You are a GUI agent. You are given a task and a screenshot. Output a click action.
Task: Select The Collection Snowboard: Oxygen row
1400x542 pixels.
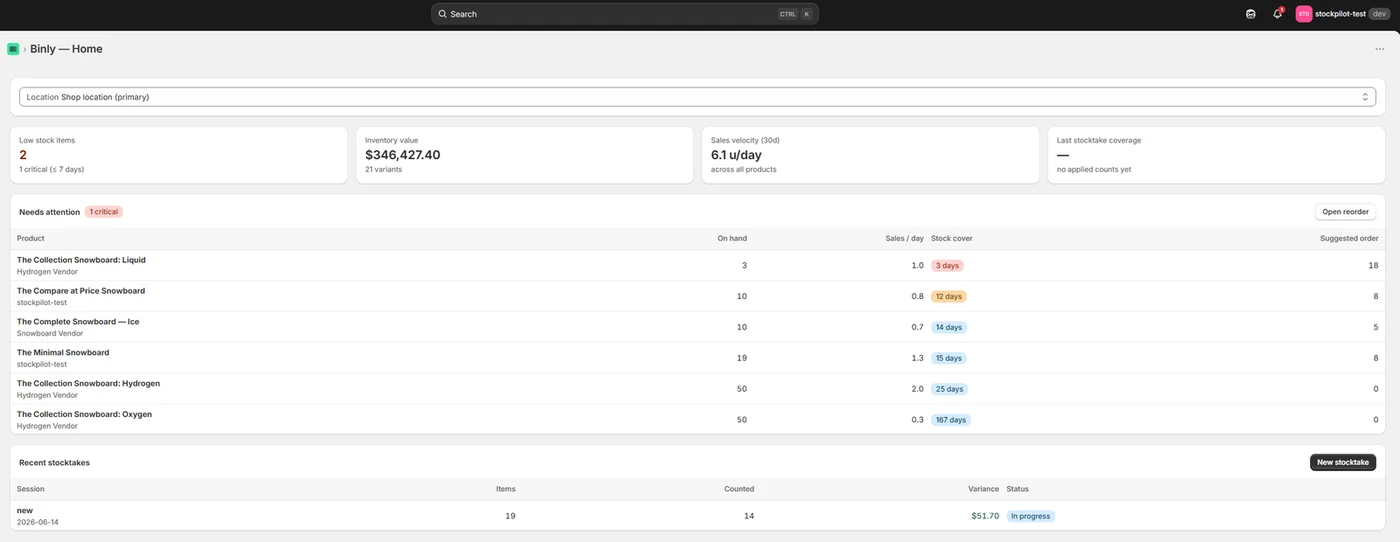coord(698,420)
